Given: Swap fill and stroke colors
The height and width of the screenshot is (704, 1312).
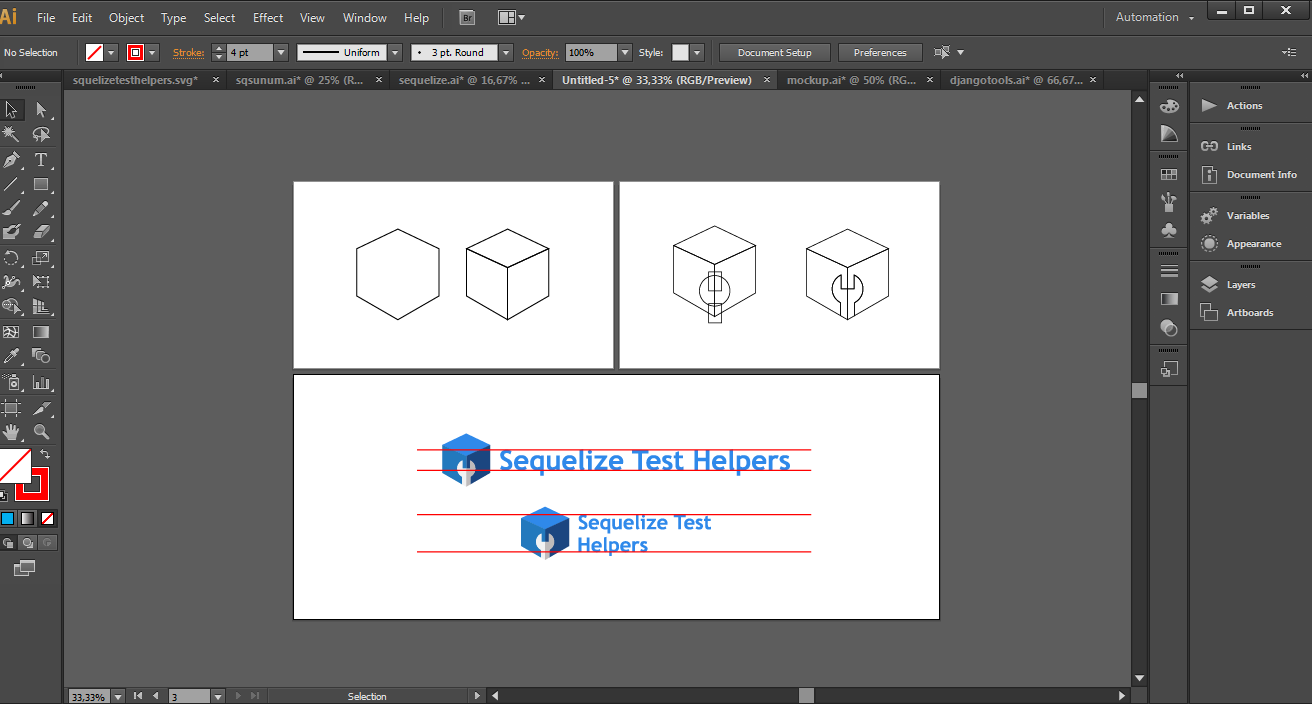Looking at the screenshot, I should [45, 455].
